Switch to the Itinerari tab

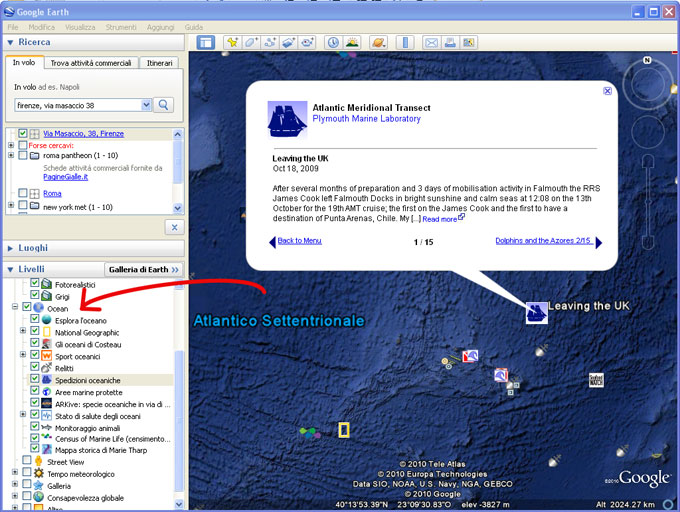coord(159,63)
